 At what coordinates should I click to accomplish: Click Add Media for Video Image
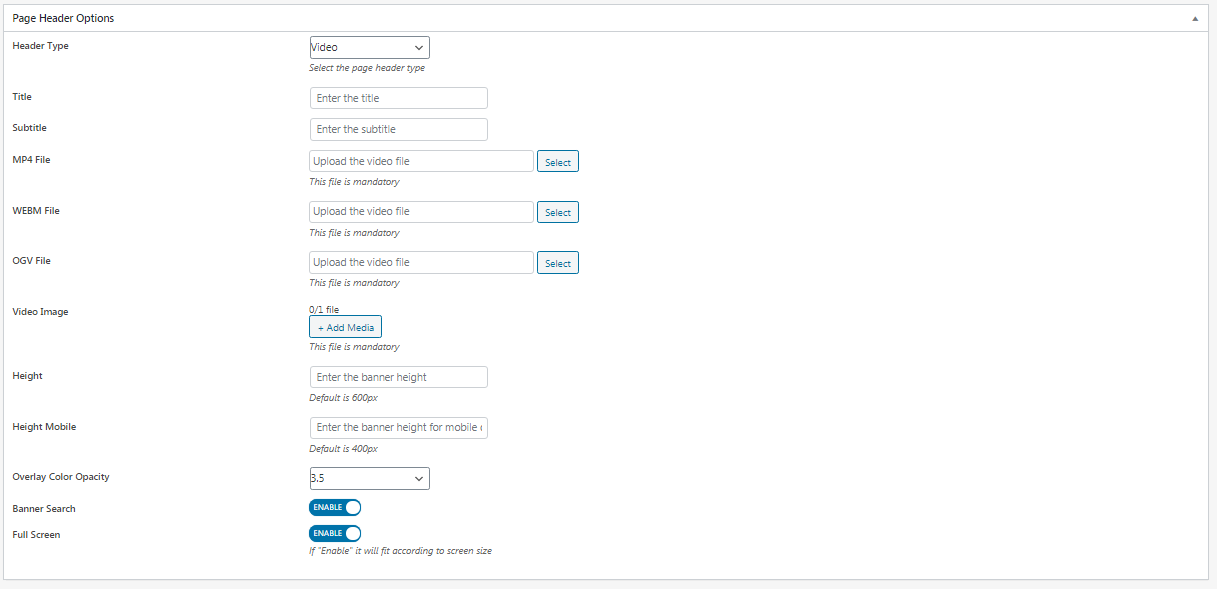click(345, 327)
